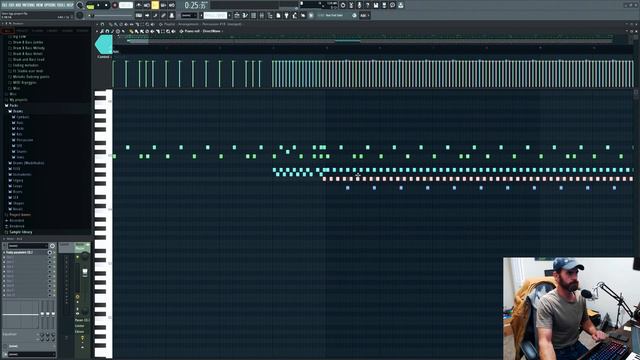The width and height of the screenshot is (640, 360).
Task: Click the record button
Action: pos(115,5)
